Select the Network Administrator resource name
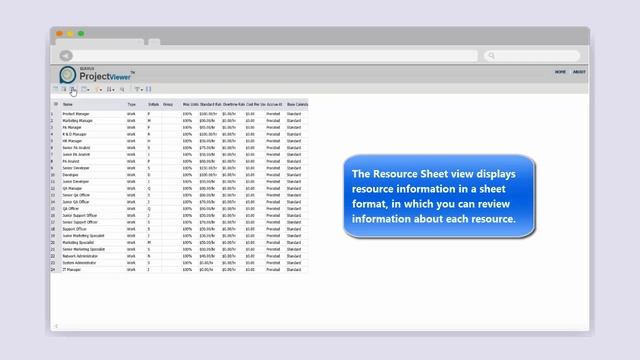 [x=80, y=256]
